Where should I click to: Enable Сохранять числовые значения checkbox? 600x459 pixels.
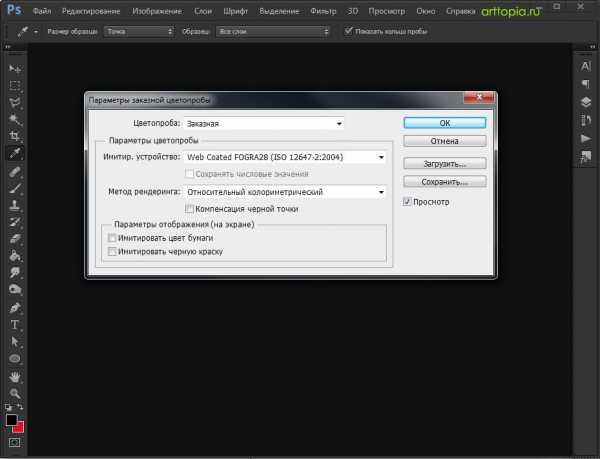[x=189, y=174]
